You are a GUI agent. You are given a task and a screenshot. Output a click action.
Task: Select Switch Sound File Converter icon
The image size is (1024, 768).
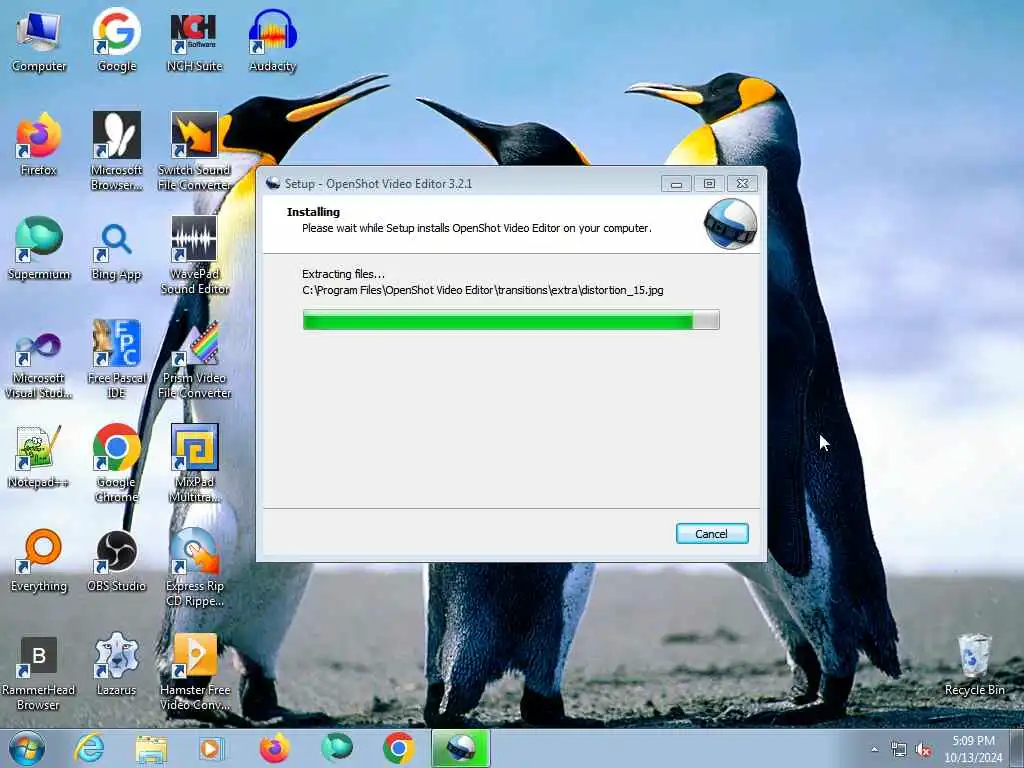click(x=194, y=152)
